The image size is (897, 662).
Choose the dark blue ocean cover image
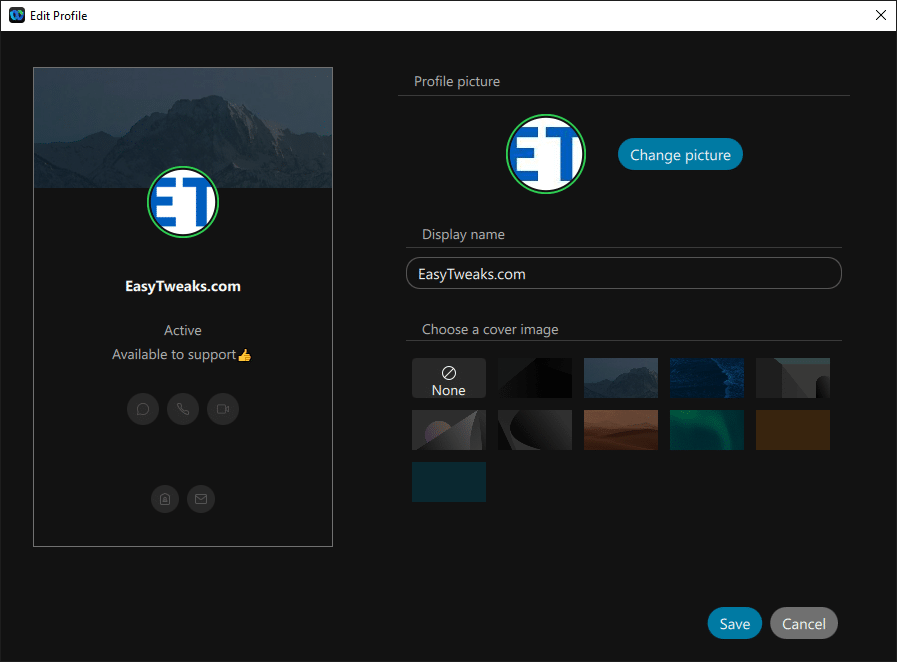707,378
